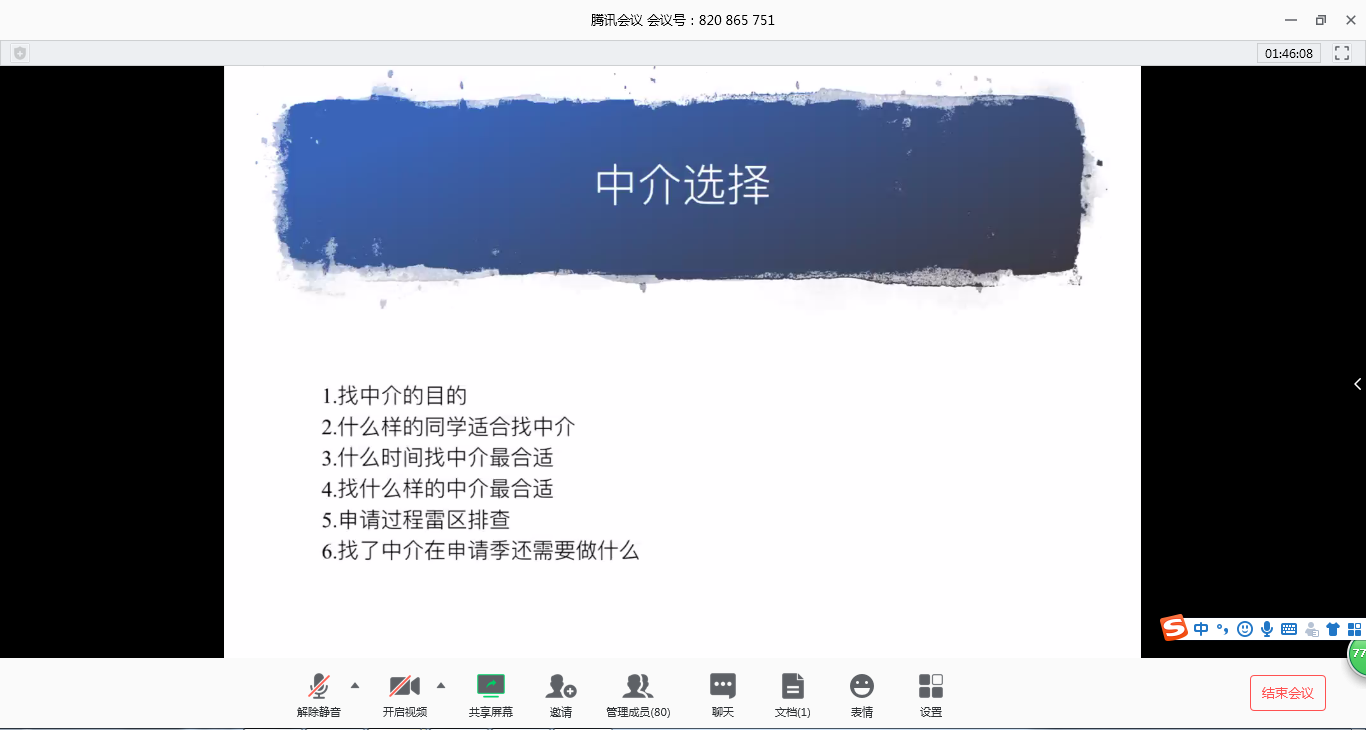This screenshot has width=1366, height=730.
Task: Click the shield security icon at top-left
Action: coord(20,53)
